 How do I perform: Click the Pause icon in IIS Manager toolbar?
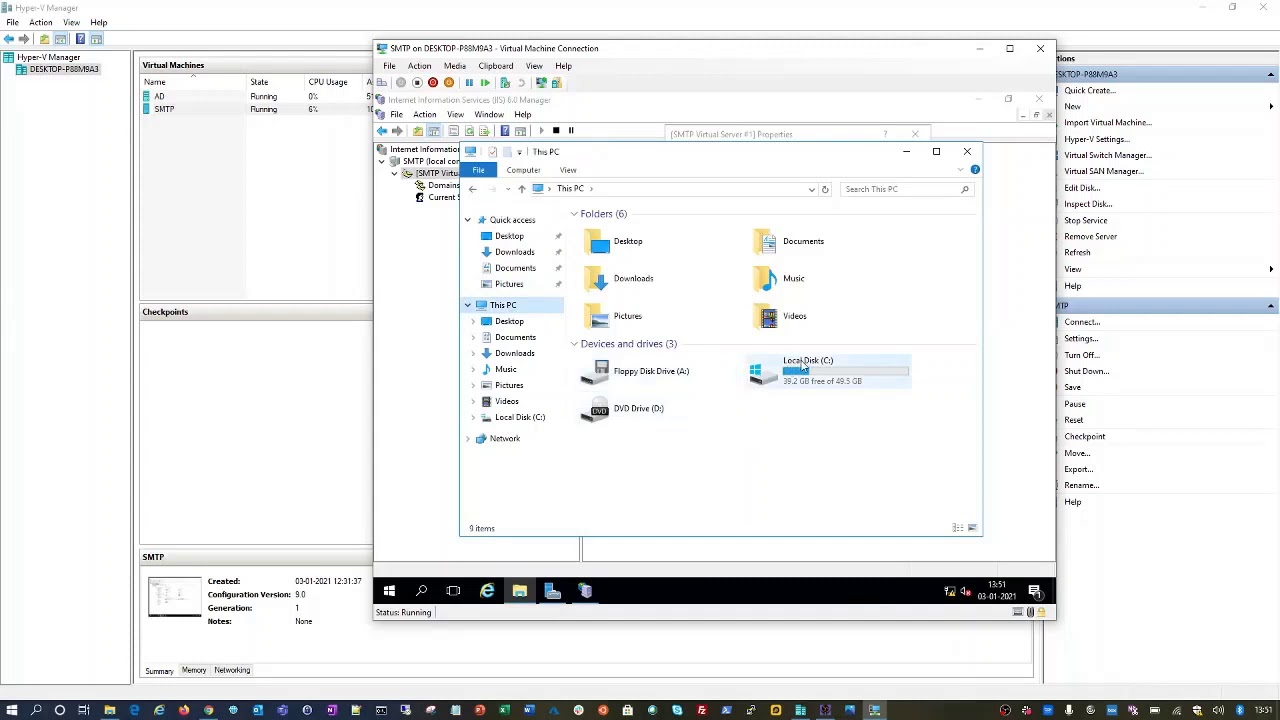[x=571, y=131]
